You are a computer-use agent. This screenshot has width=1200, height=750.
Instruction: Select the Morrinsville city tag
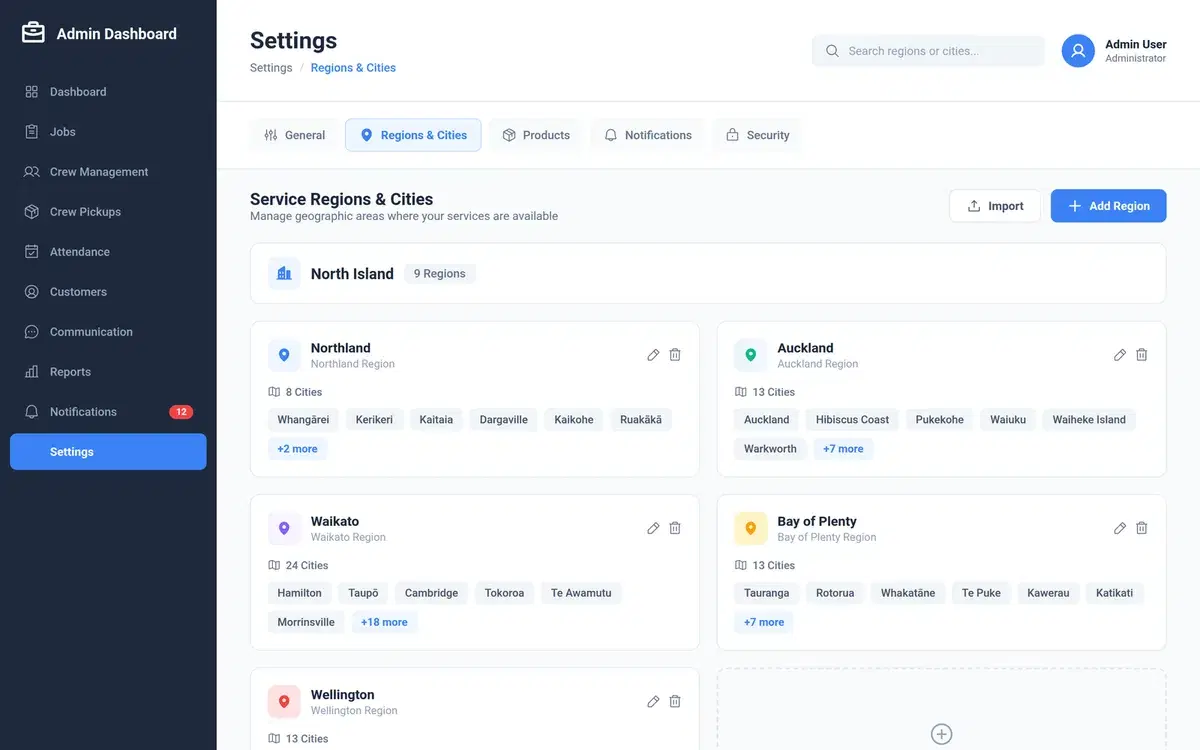(306, 622)
